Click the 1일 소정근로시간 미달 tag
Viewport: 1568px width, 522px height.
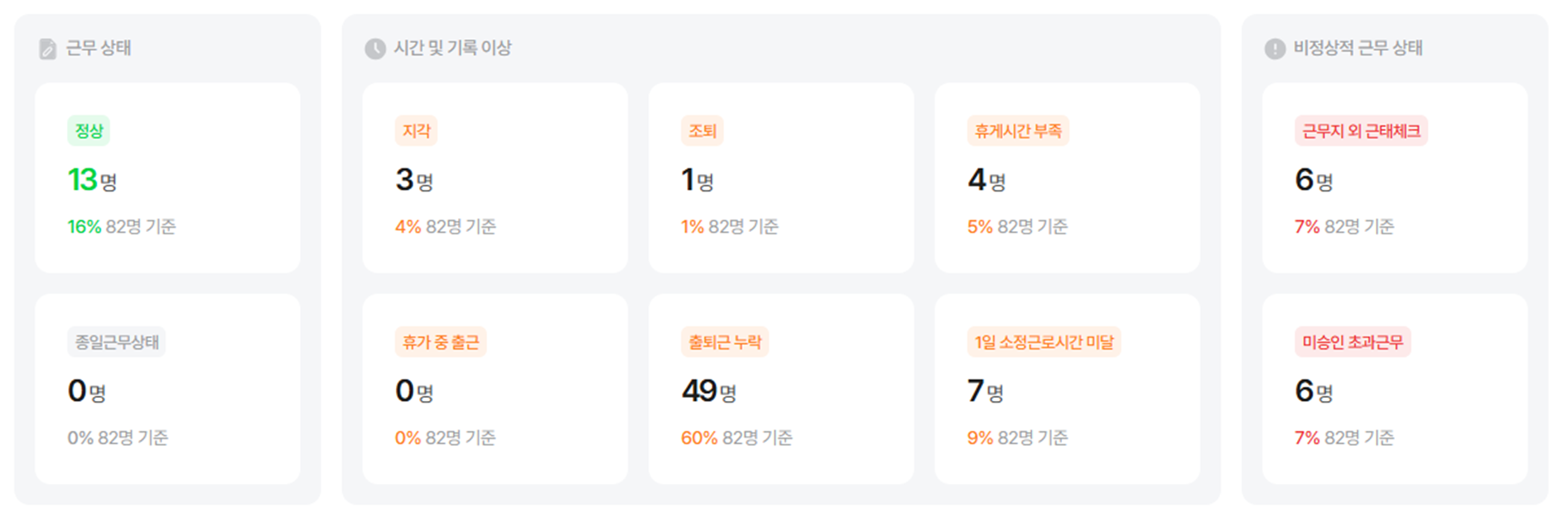1044,342
